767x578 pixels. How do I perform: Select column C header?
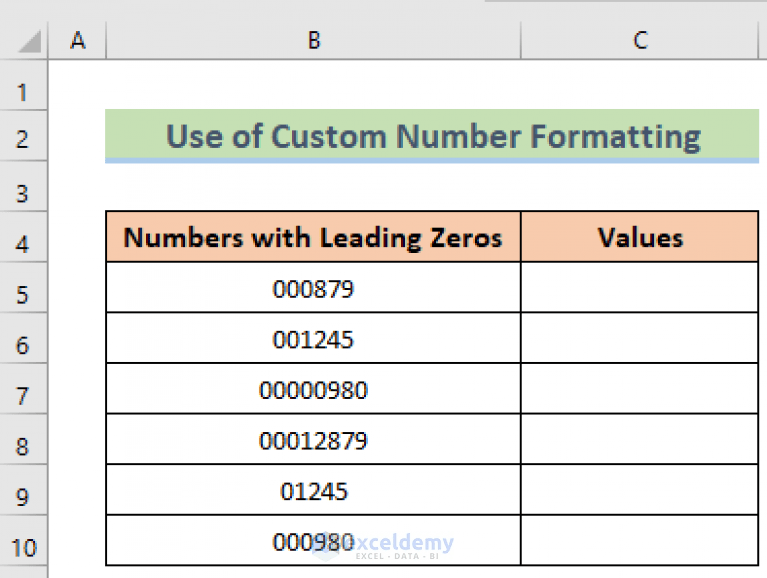pos(640,41)
